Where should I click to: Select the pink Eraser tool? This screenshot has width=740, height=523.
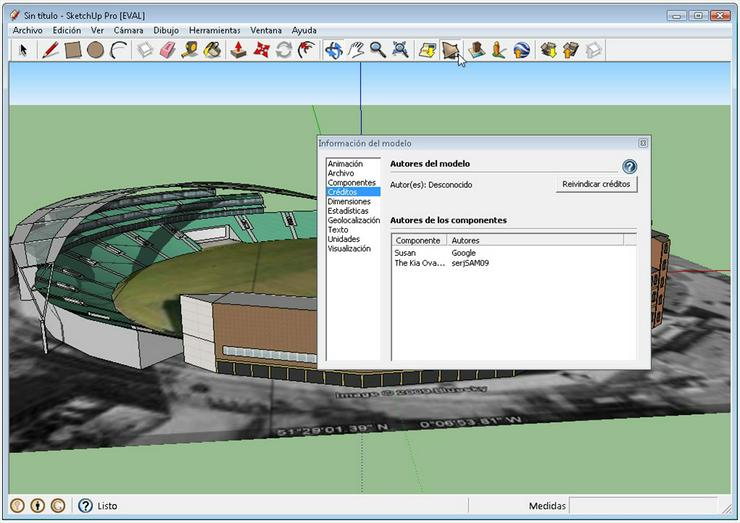pos(168,50)
